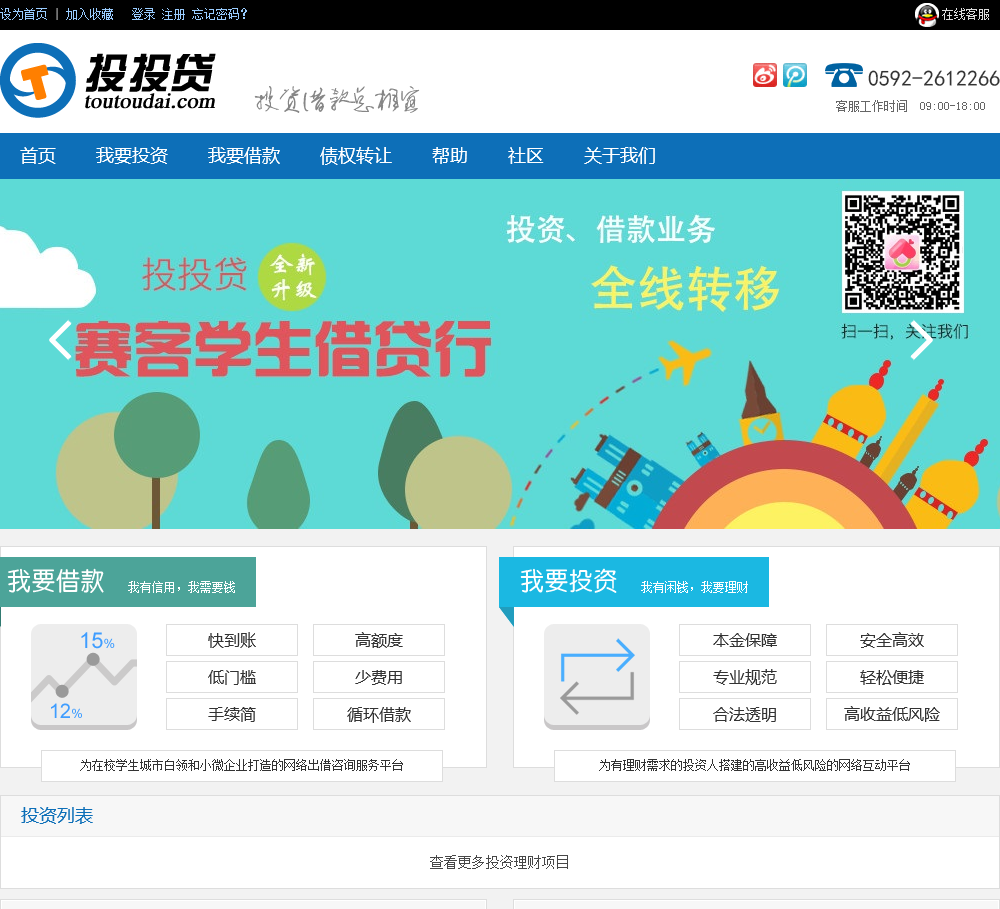The width and height of the screenshot is (1000, 909).
Task: Click 设为首页 in the top bar
Action: tap(24, 14)
